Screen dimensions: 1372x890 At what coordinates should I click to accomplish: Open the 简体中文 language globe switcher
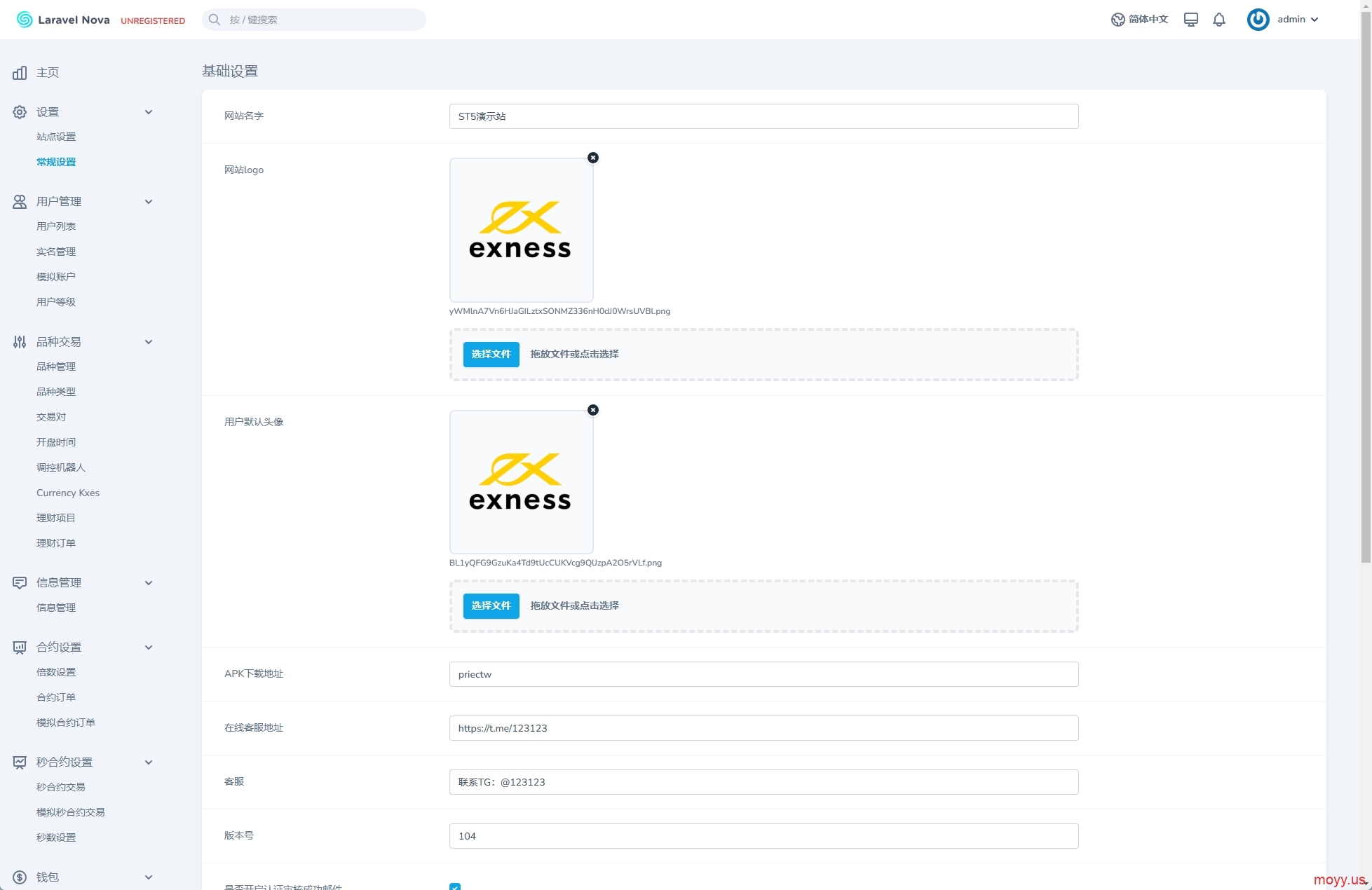point(1139,20)
